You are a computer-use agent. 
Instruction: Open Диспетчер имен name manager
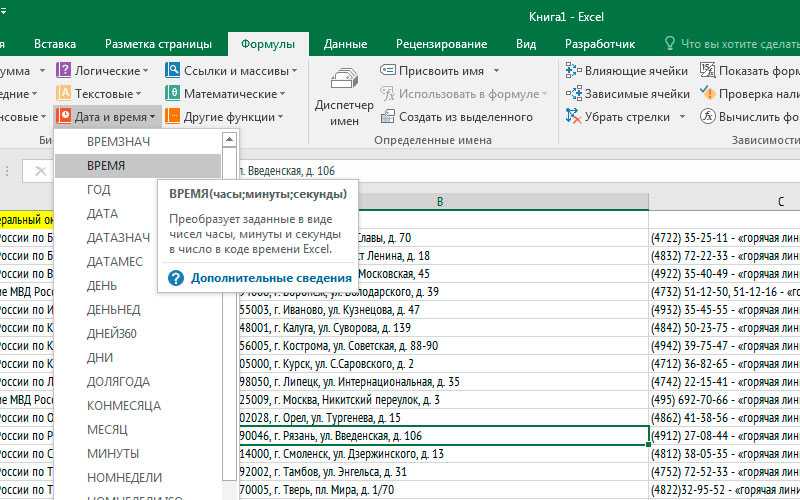click(x=344, y=97)
